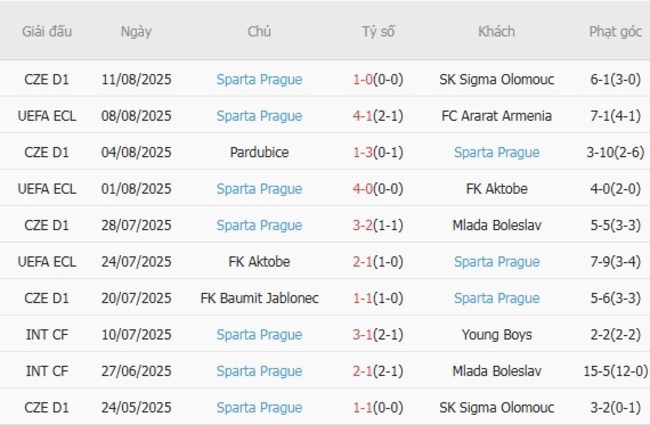Image resolution: width=650 pixels, height=425 pixels.
Task: Click the "Ngày" column header
Action: coord(136,31)
